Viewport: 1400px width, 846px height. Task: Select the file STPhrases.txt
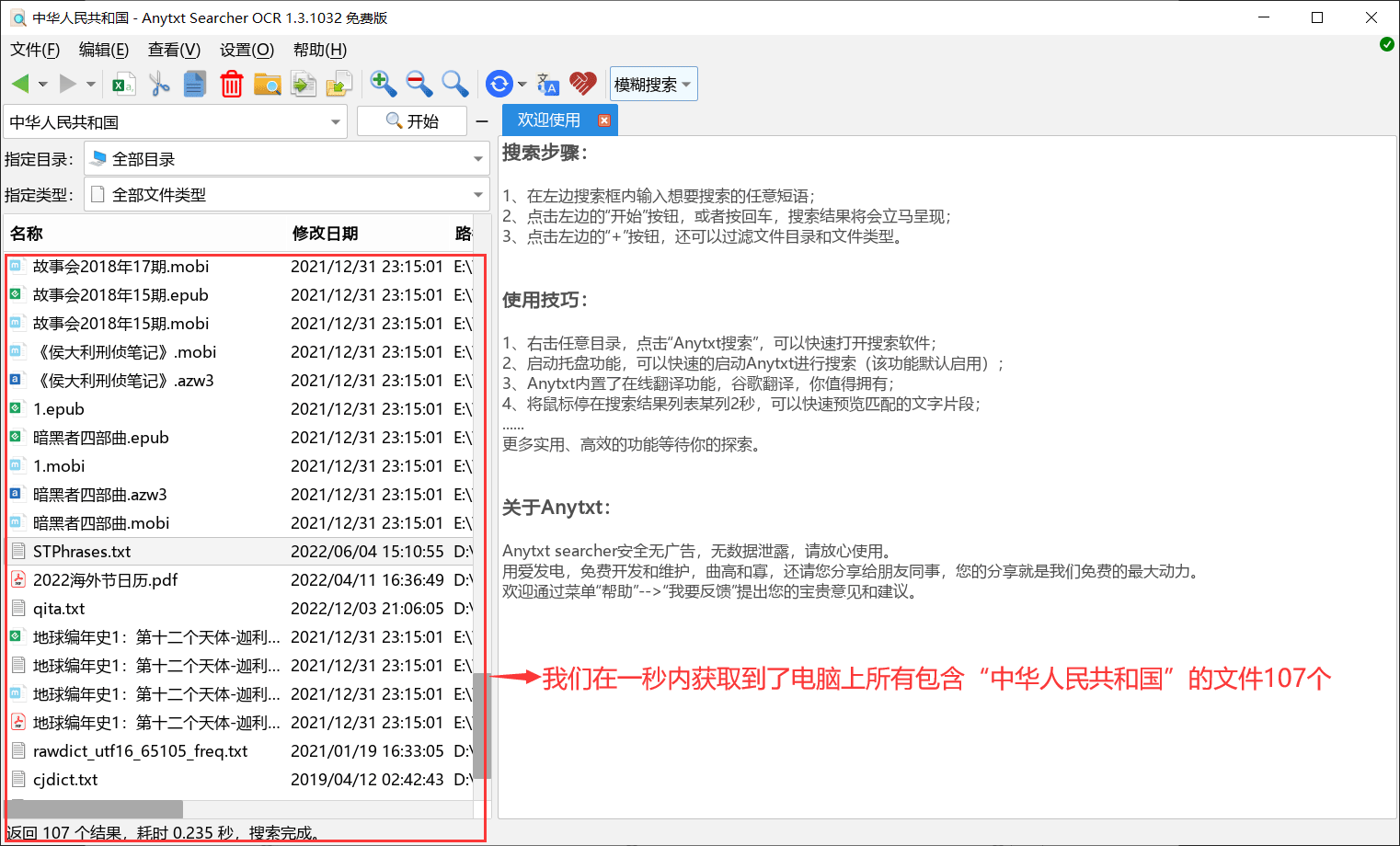tap(239, 552)
